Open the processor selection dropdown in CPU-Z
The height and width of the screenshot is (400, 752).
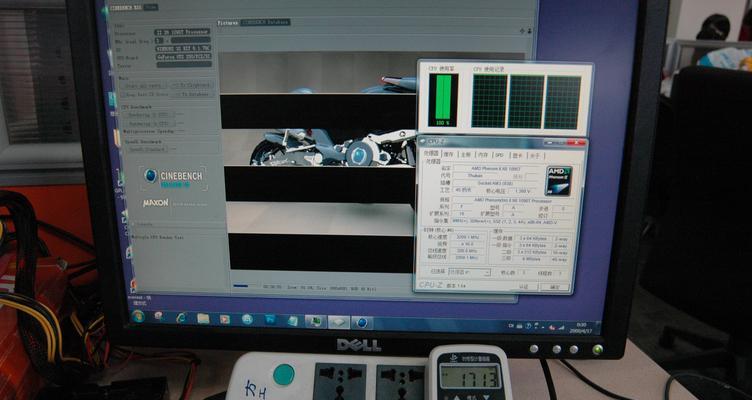pos(469,272)
